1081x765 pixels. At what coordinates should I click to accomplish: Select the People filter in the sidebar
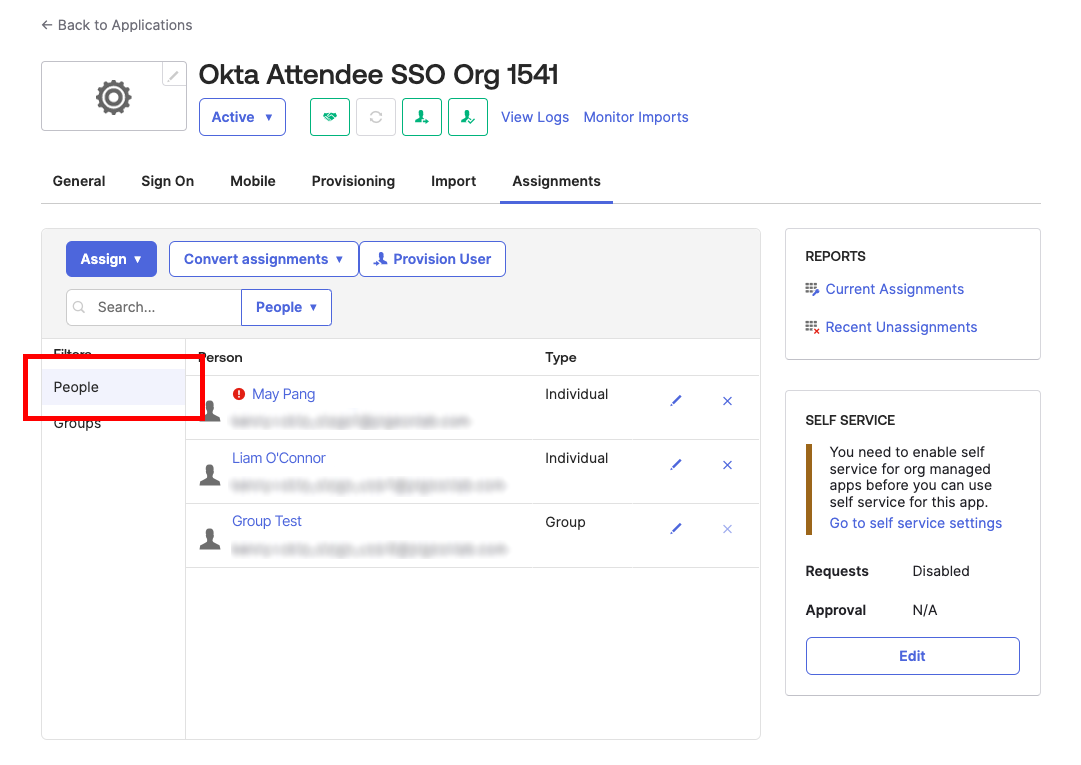(114, 387)
